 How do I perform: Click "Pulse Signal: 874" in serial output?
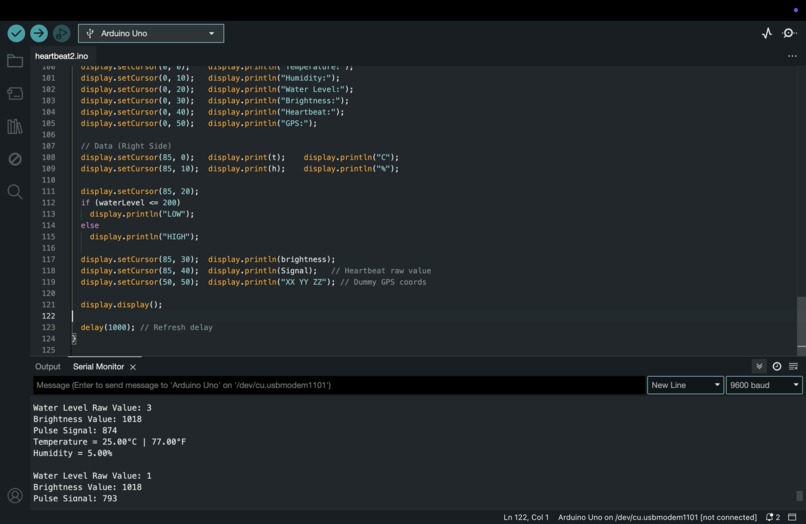click(x=75, y=430)
